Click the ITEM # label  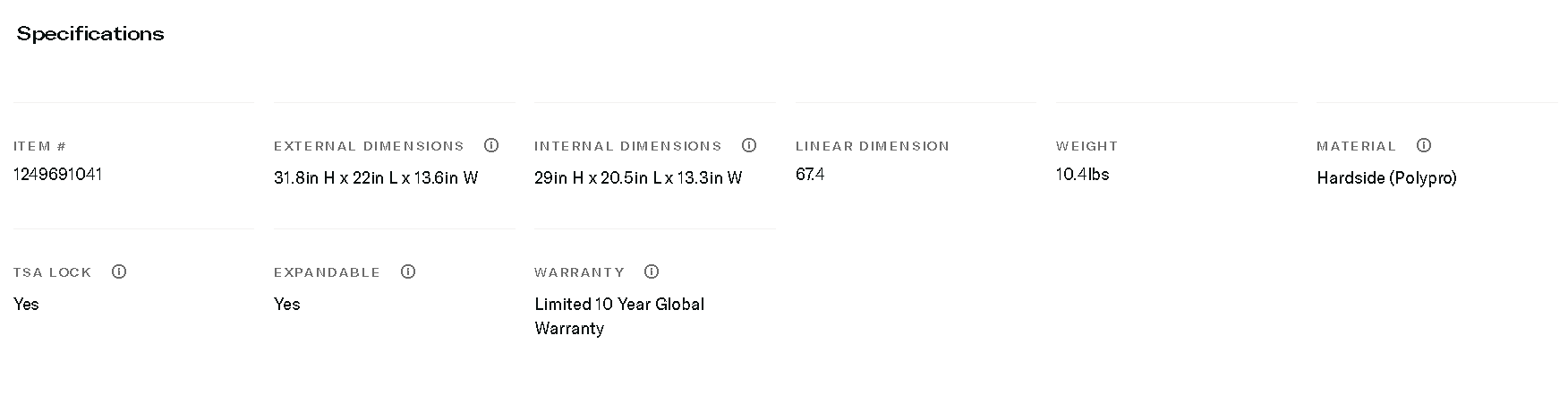click(40, 146)
